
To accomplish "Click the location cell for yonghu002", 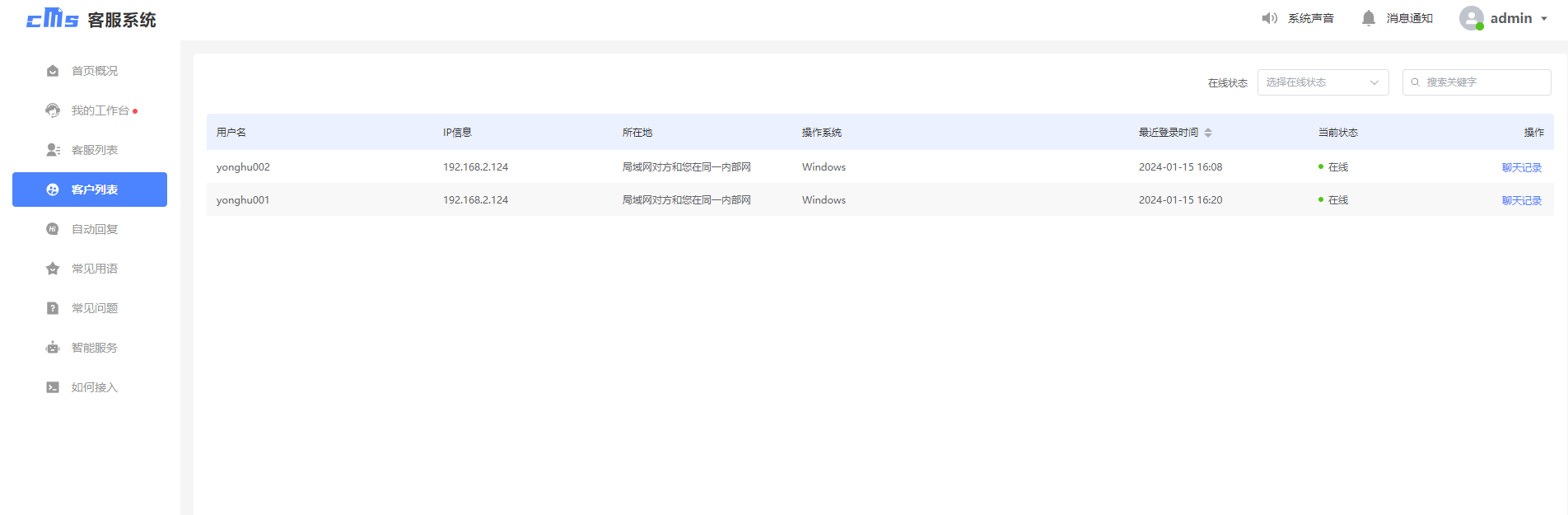I will pyautogui.click(x=687, y=167).
